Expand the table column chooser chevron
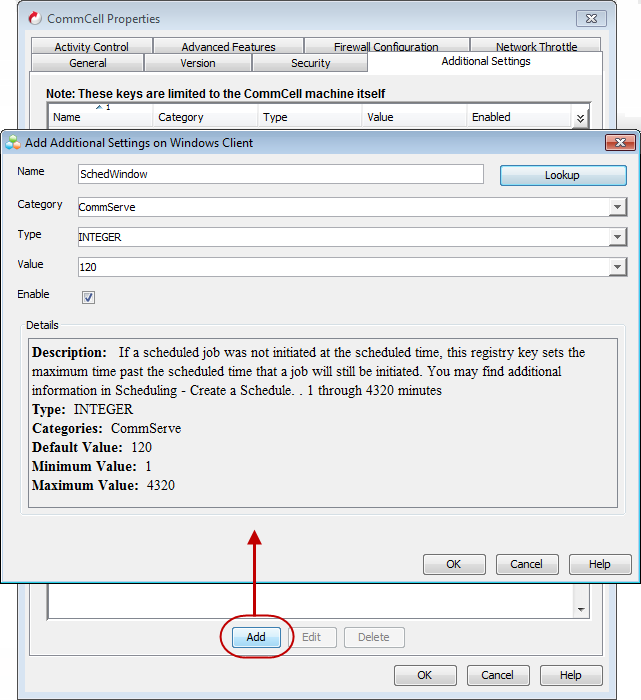Screen dimensions: 641x700 [x=580, y=118]
